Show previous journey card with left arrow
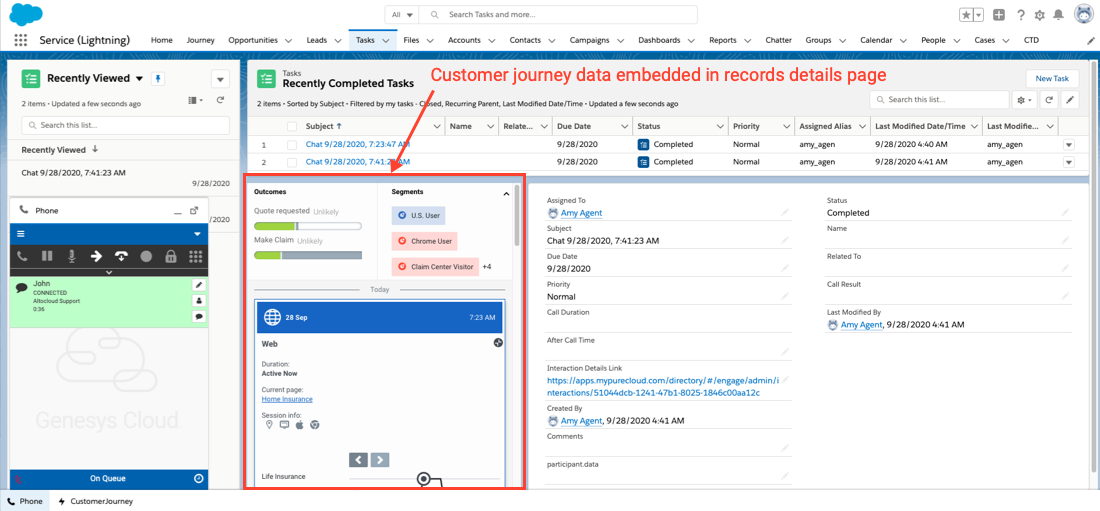 click(358, 460)
